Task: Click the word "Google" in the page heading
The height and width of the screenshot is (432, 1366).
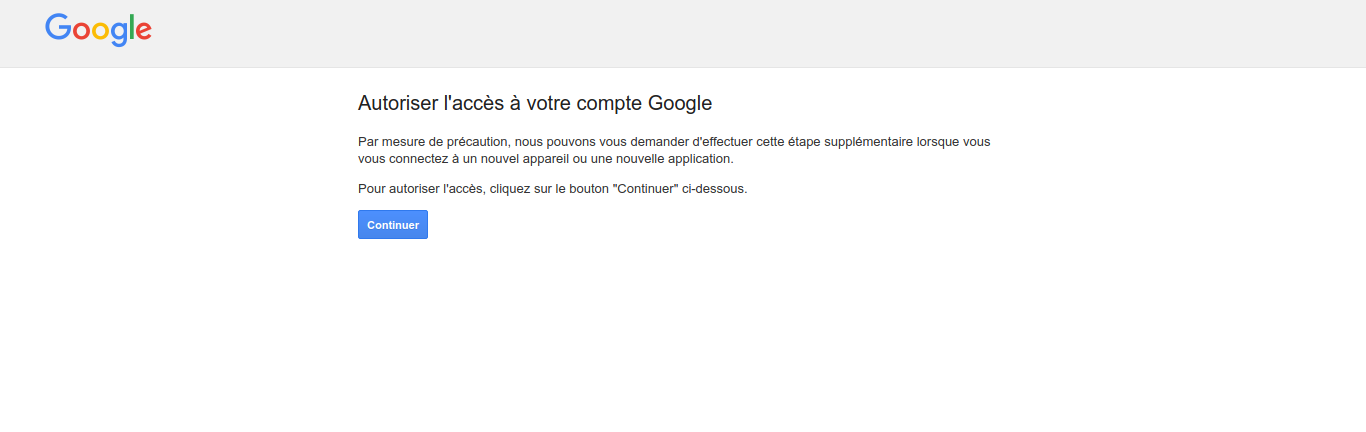Action: (x=680, y=104)
